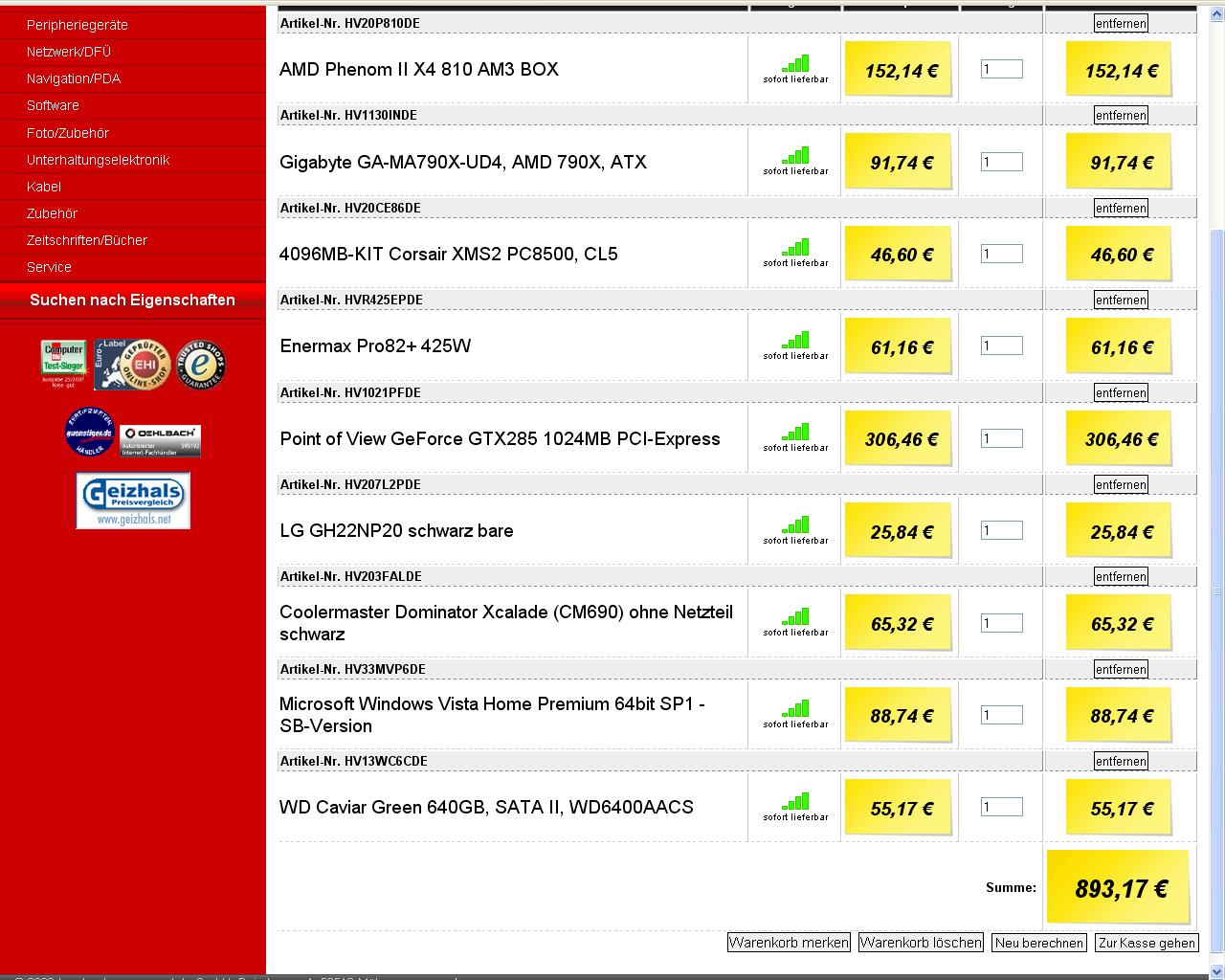Open the Computer Bild Test-Sieger badge

tap(63, 363)
